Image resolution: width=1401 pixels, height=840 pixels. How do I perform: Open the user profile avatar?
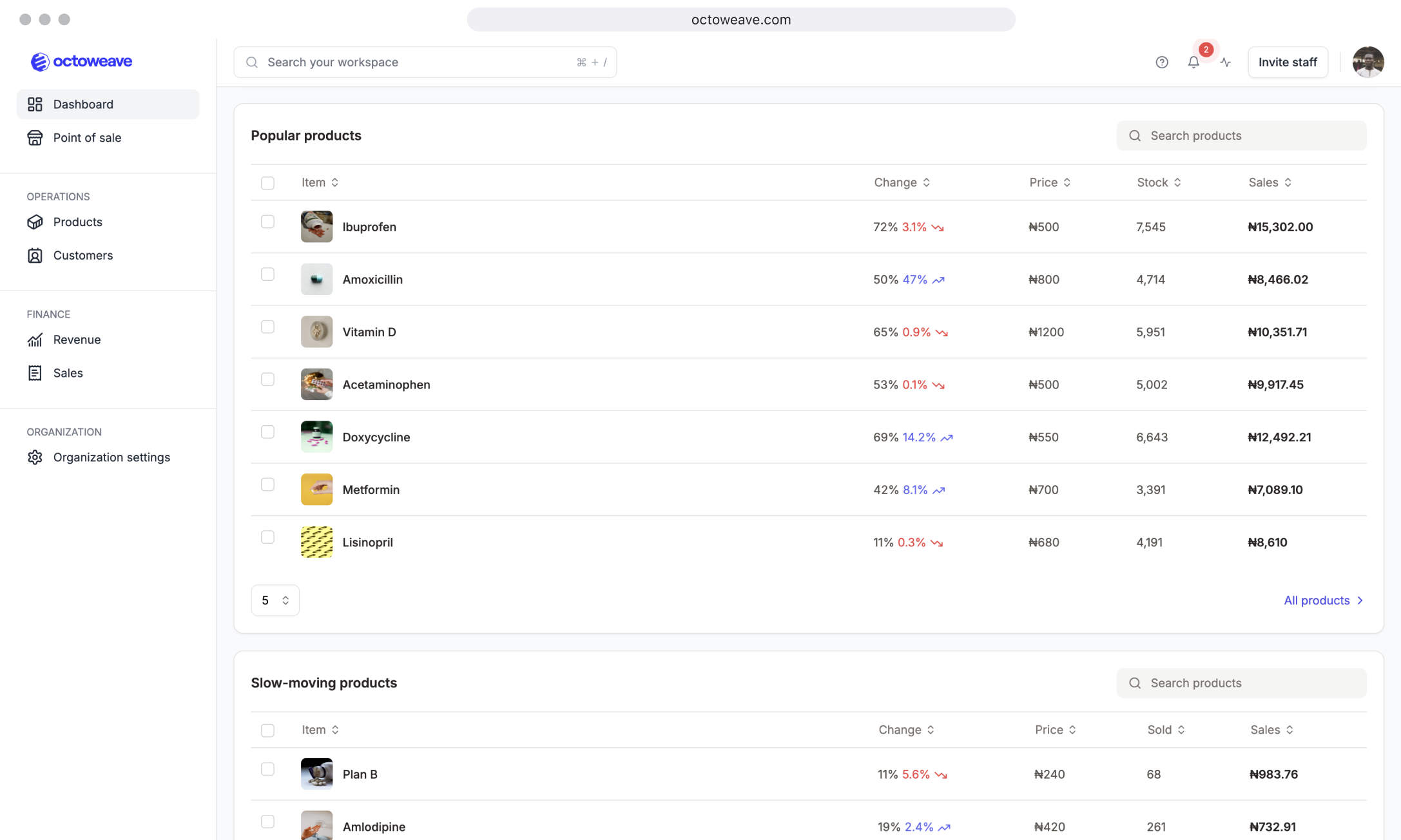tap(1367, 62)
